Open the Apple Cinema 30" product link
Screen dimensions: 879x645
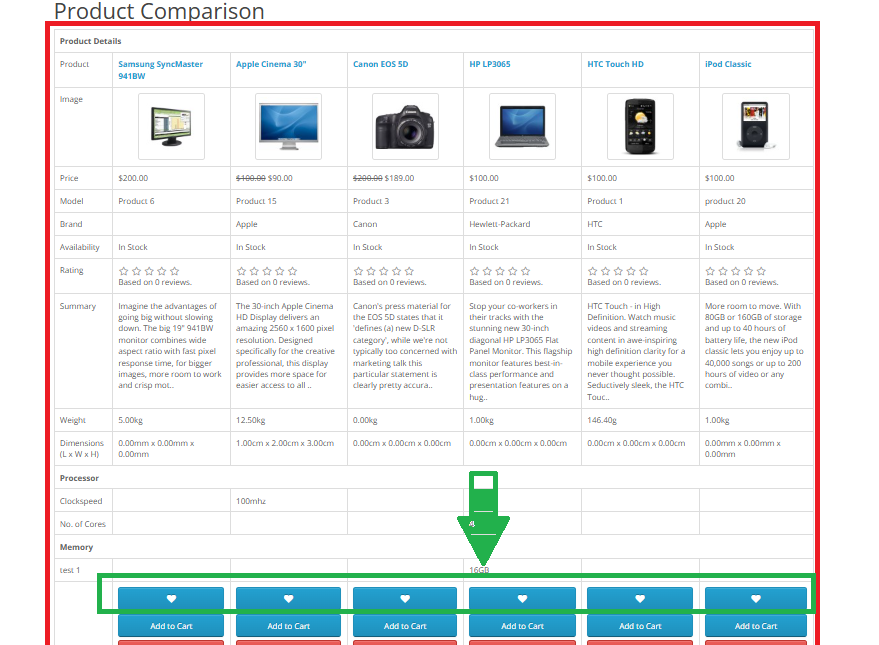point(271,64)
